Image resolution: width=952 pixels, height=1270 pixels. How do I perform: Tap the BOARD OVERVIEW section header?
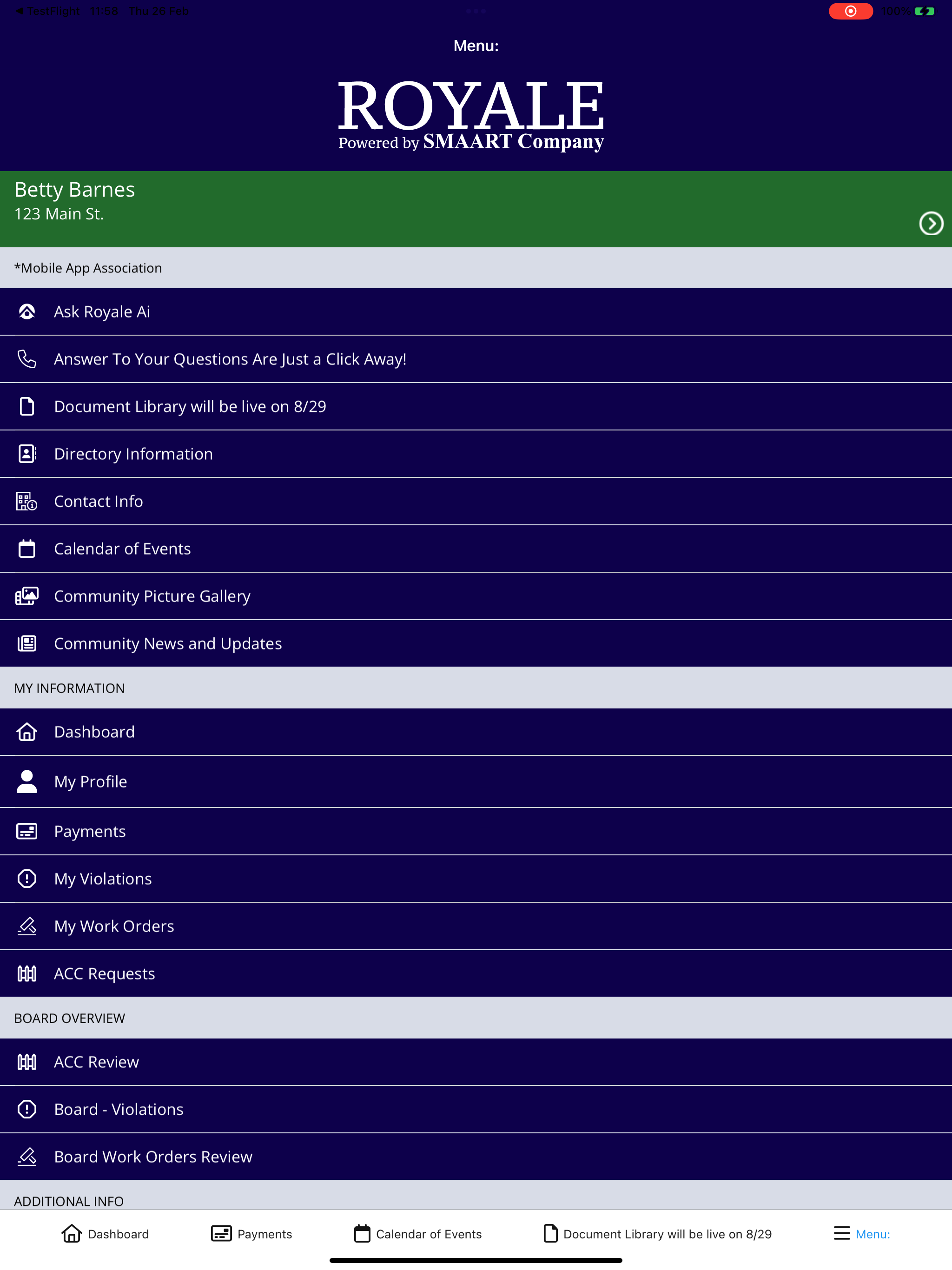(476, 1018)
